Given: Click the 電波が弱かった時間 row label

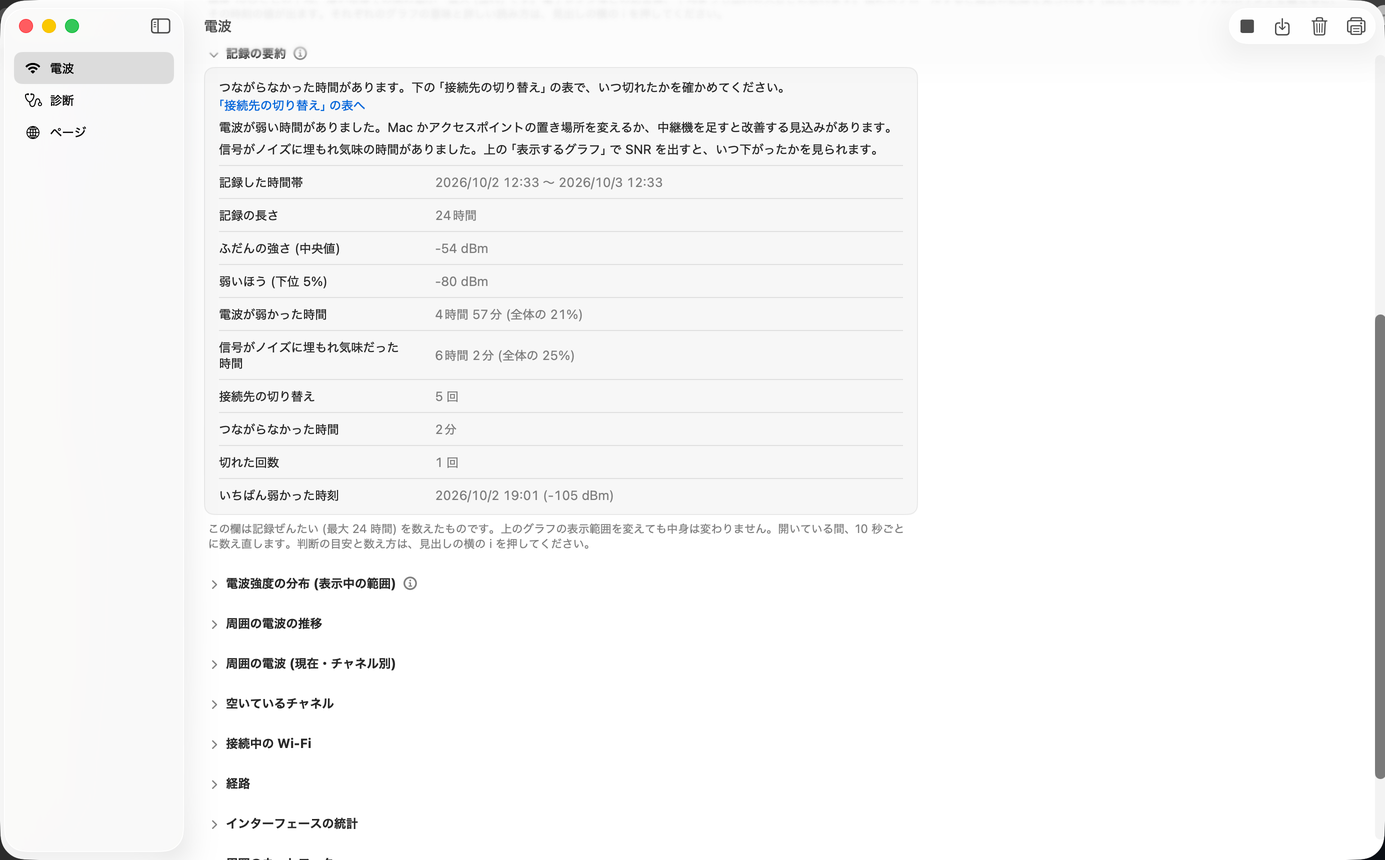Looking at the screenshot, I should click(273, 315).
